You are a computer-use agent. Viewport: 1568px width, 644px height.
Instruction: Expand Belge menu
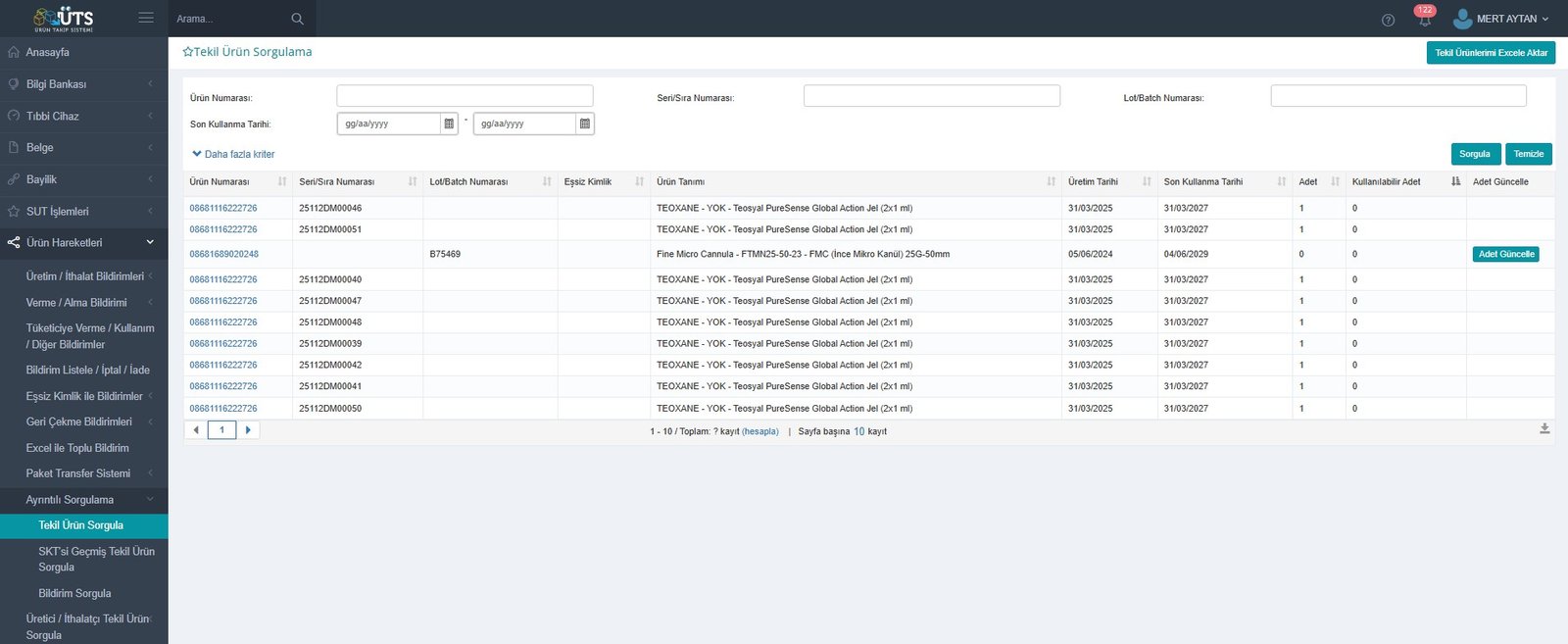click(x=83, y=147)
